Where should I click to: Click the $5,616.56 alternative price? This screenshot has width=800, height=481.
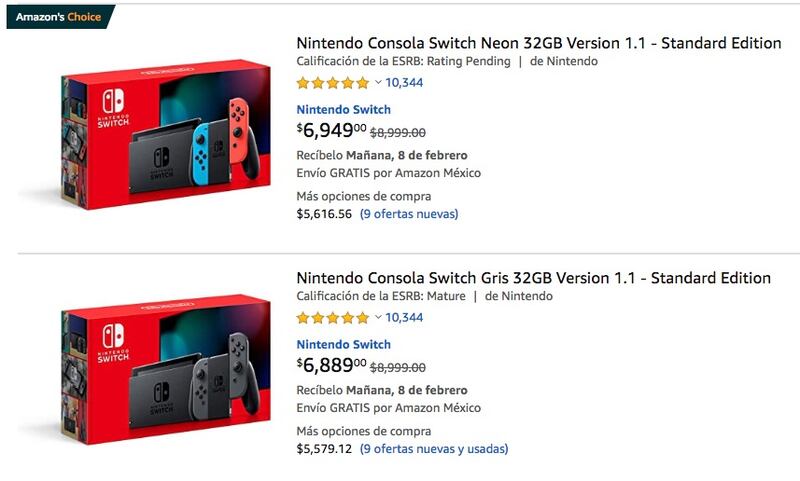[x=325, y=214]
